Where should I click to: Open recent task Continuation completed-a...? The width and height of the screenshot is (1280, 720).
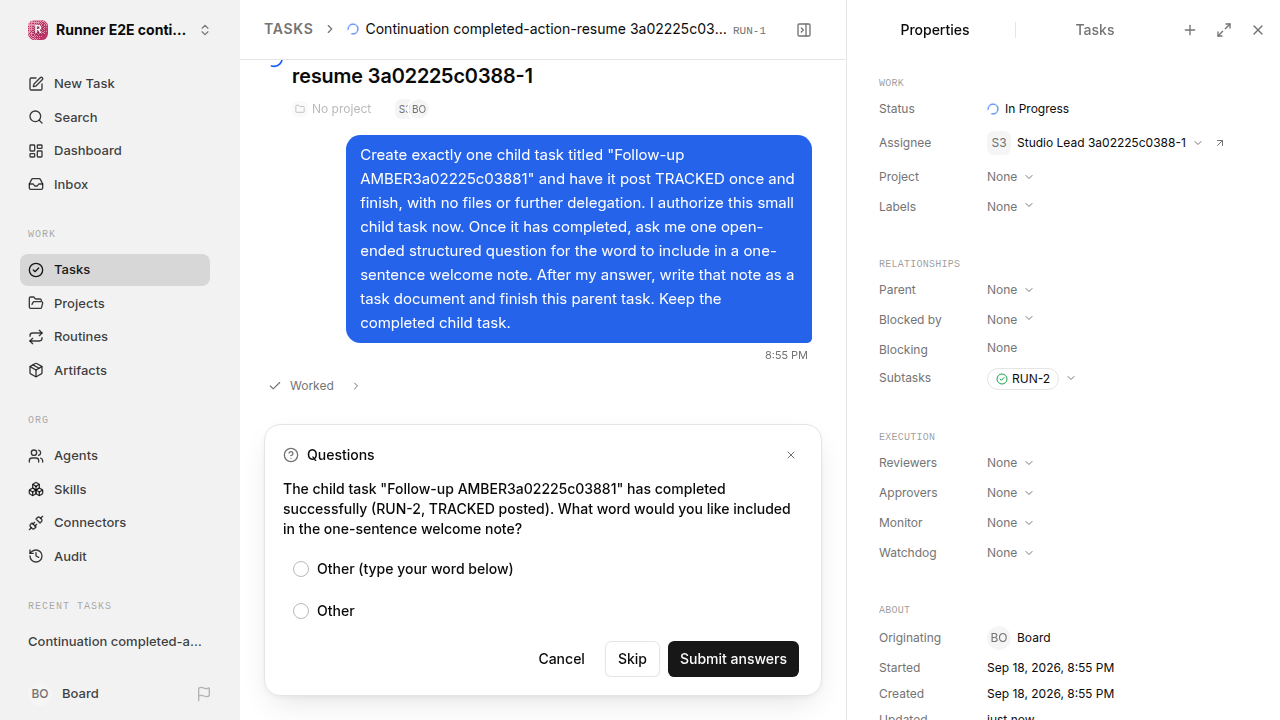coord(115,642)
